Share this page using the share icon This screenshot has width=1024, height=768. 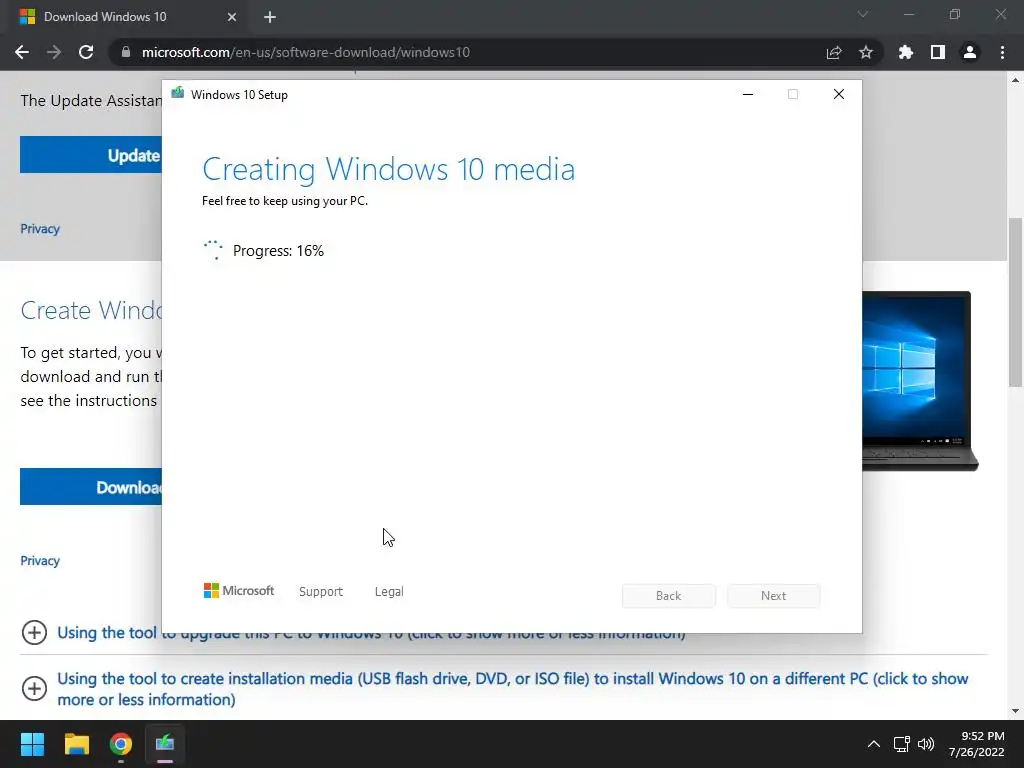(x=833, y=52)
